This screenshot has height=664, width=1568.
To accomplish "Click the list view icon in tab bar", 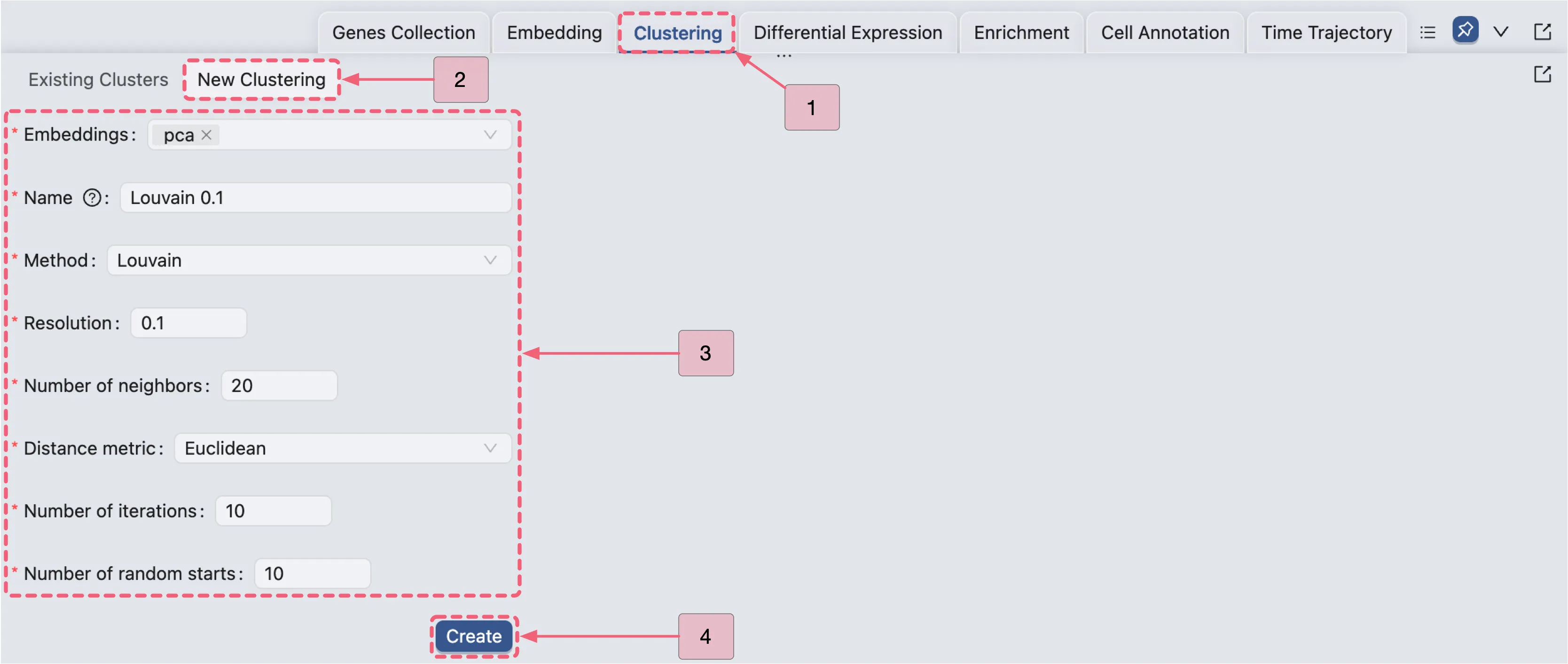I will coord(1427,32).
